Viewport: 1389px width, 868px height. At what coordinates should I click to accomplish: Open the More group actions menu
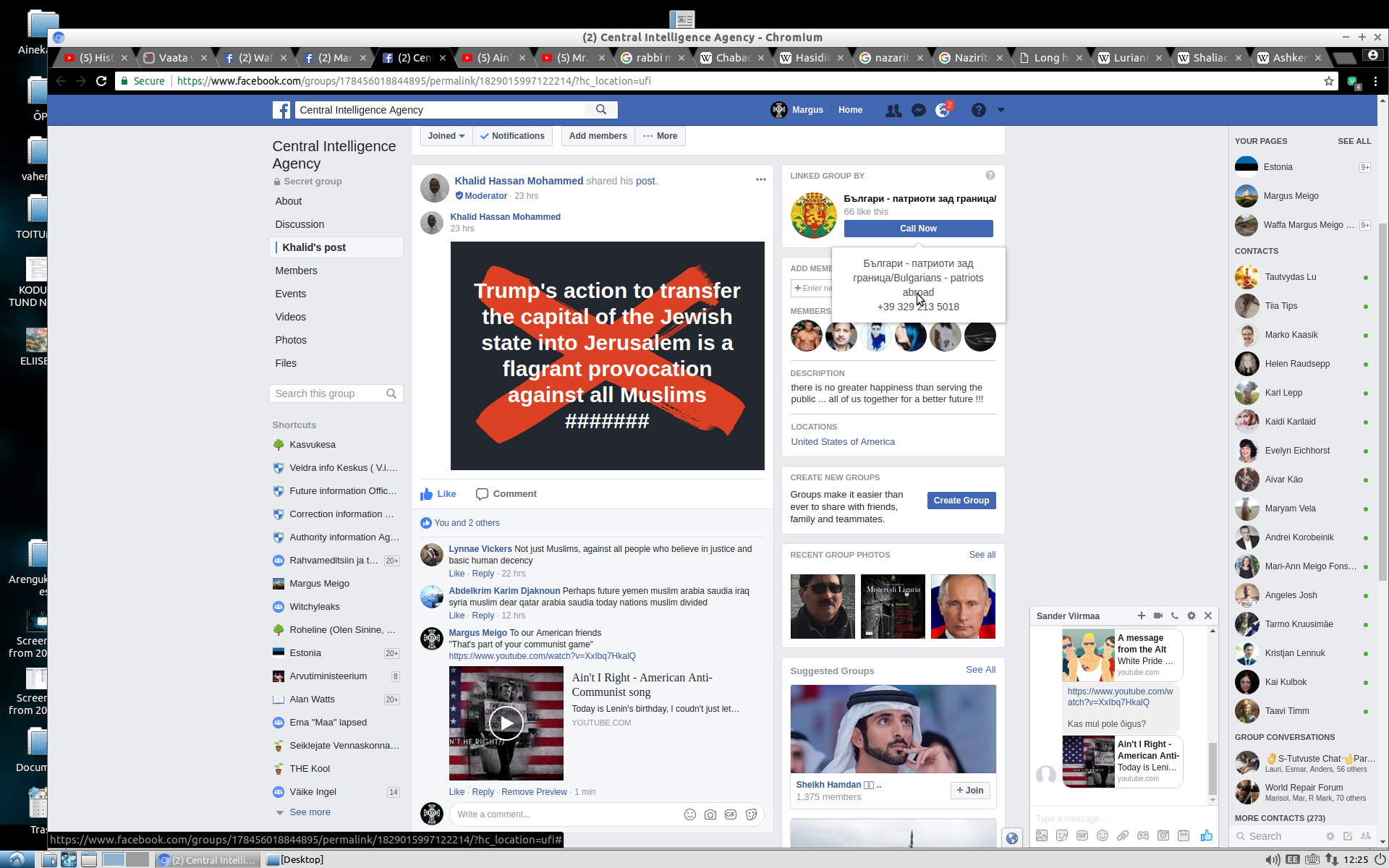pos(660,136)
